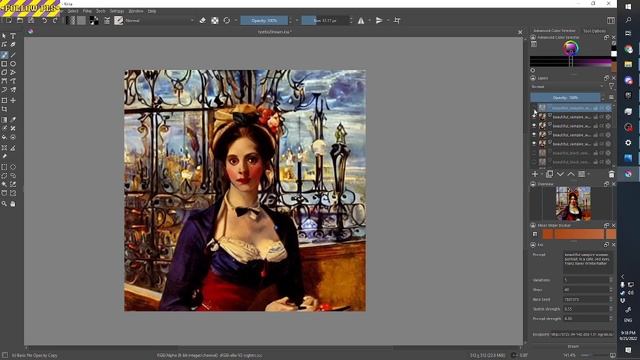Toggle the vertical mirror tool
This screenshot has width=640, height=360.
pyautogui.click(x=379, y=20)
